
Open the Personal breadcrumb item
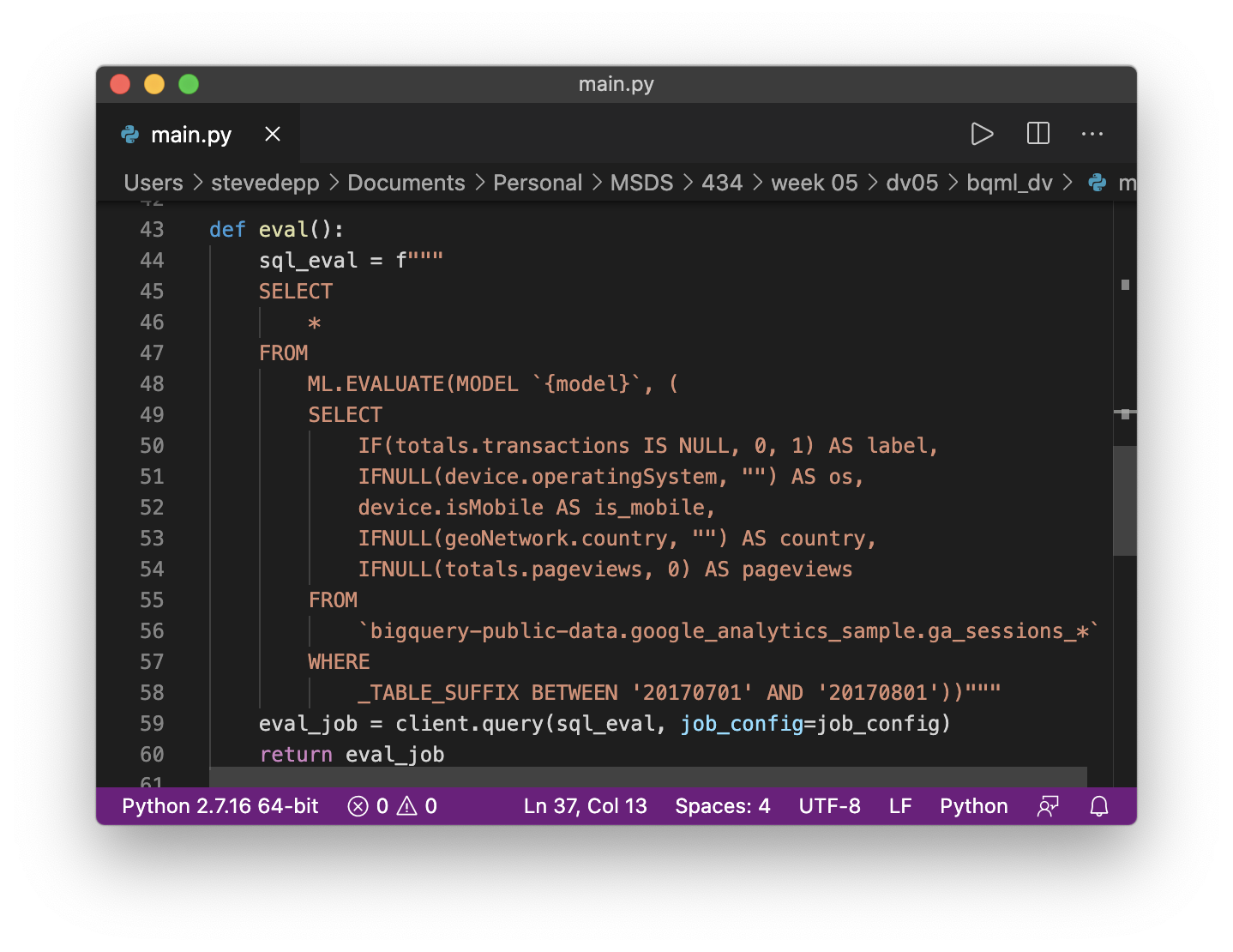(538, 182)
